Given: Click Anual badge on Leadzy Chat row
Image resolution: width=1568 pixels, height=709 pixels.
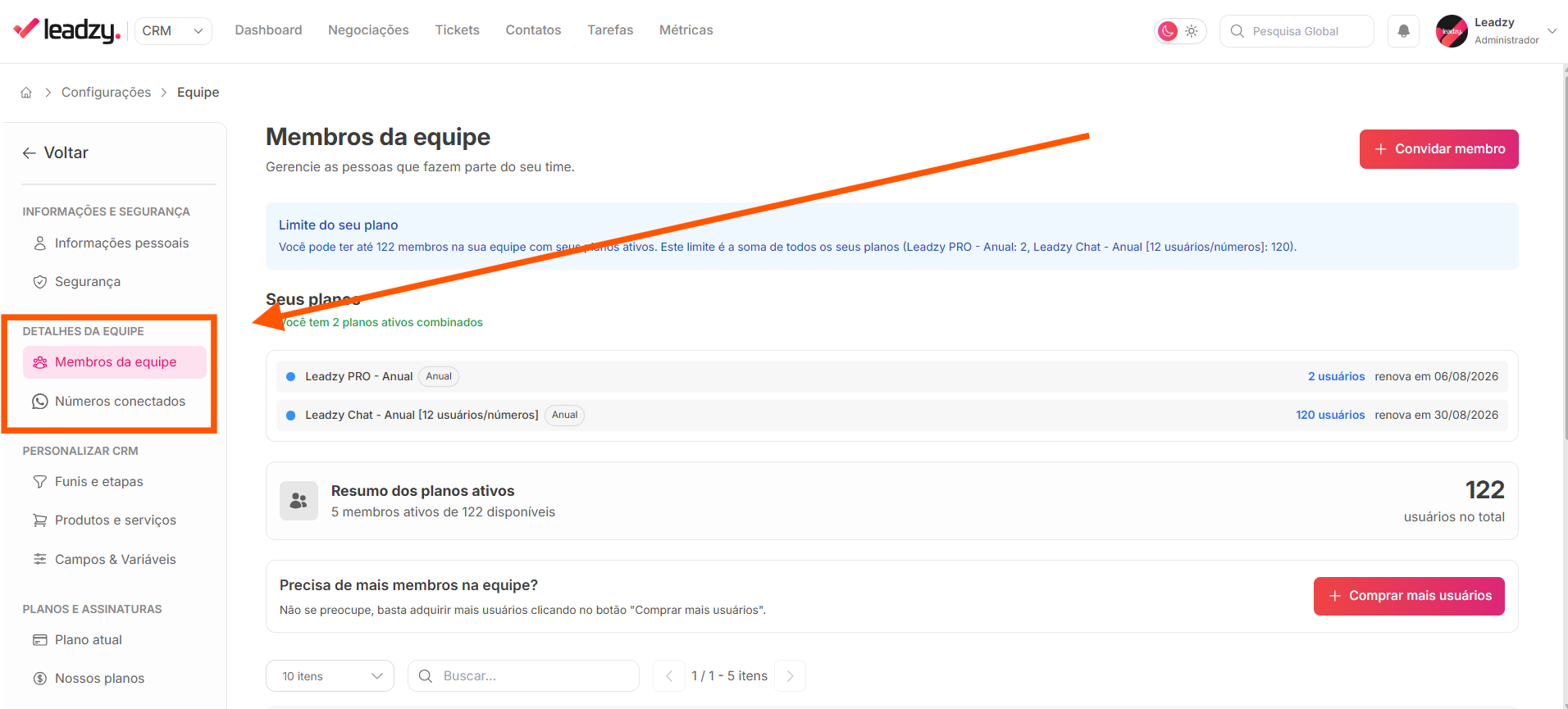Looking at the screenshot, I should tap(564, 415).
